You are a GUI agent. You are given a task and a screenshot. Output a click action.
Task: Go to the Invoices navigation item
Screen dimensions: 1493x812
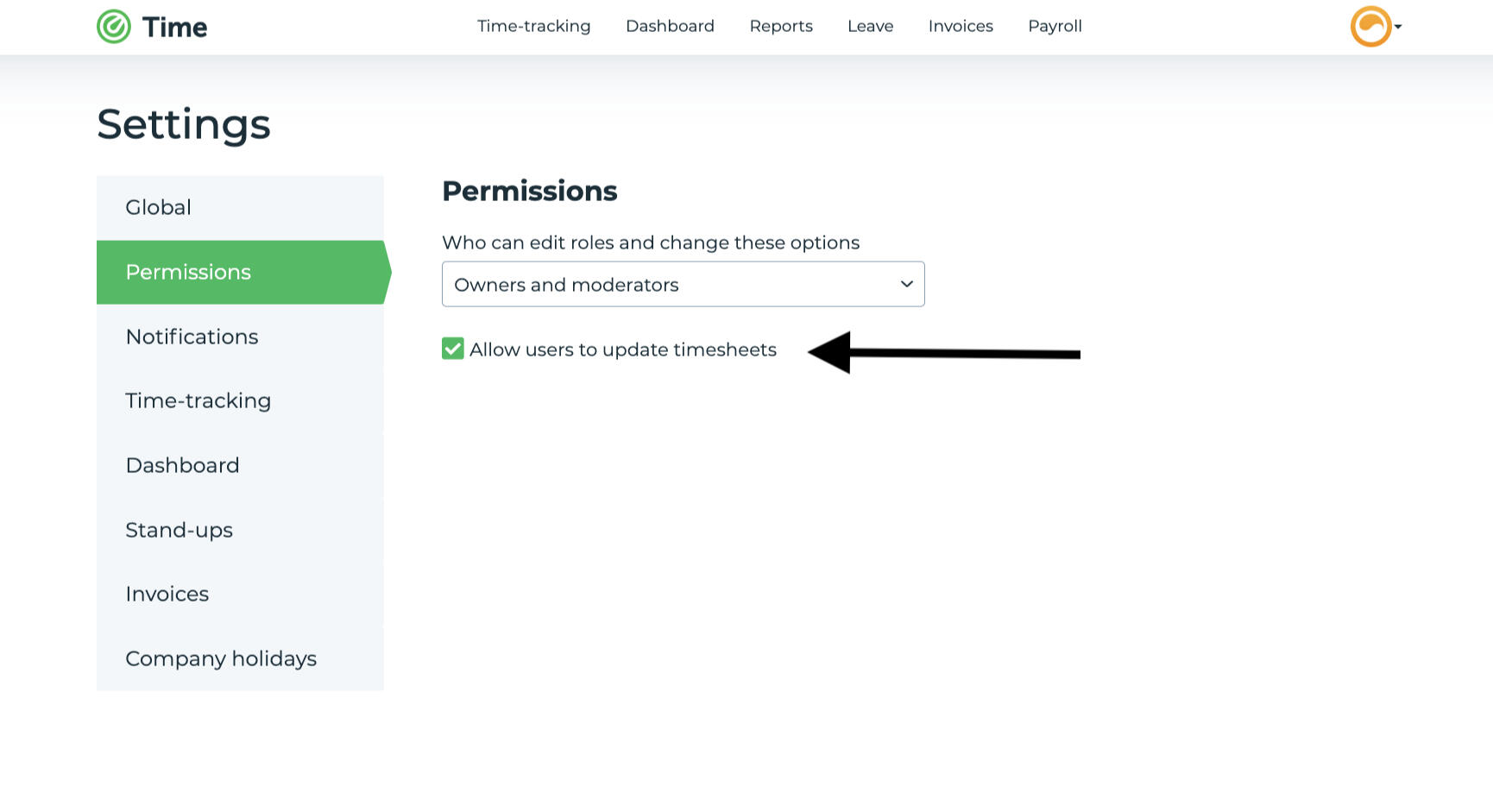(960, 26)
